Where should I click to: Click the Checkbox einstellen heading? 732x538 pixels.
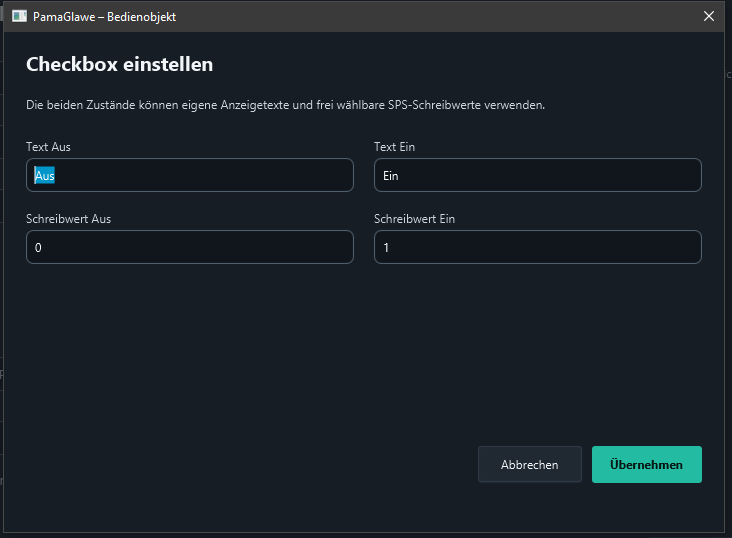click(120, 64)
